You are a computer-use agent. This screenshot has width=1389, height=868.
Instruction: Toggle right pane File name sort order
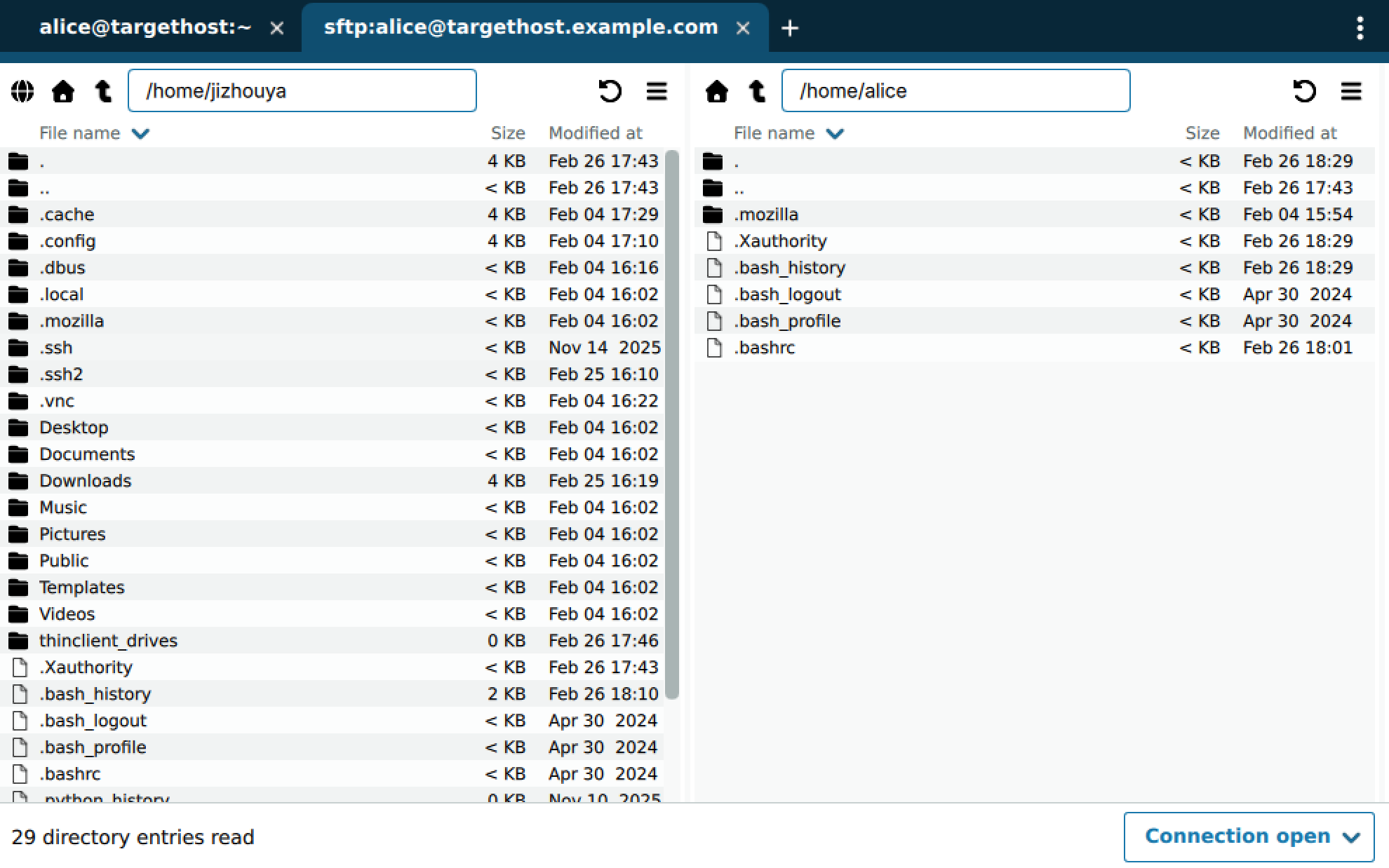[x=789, y=133]
